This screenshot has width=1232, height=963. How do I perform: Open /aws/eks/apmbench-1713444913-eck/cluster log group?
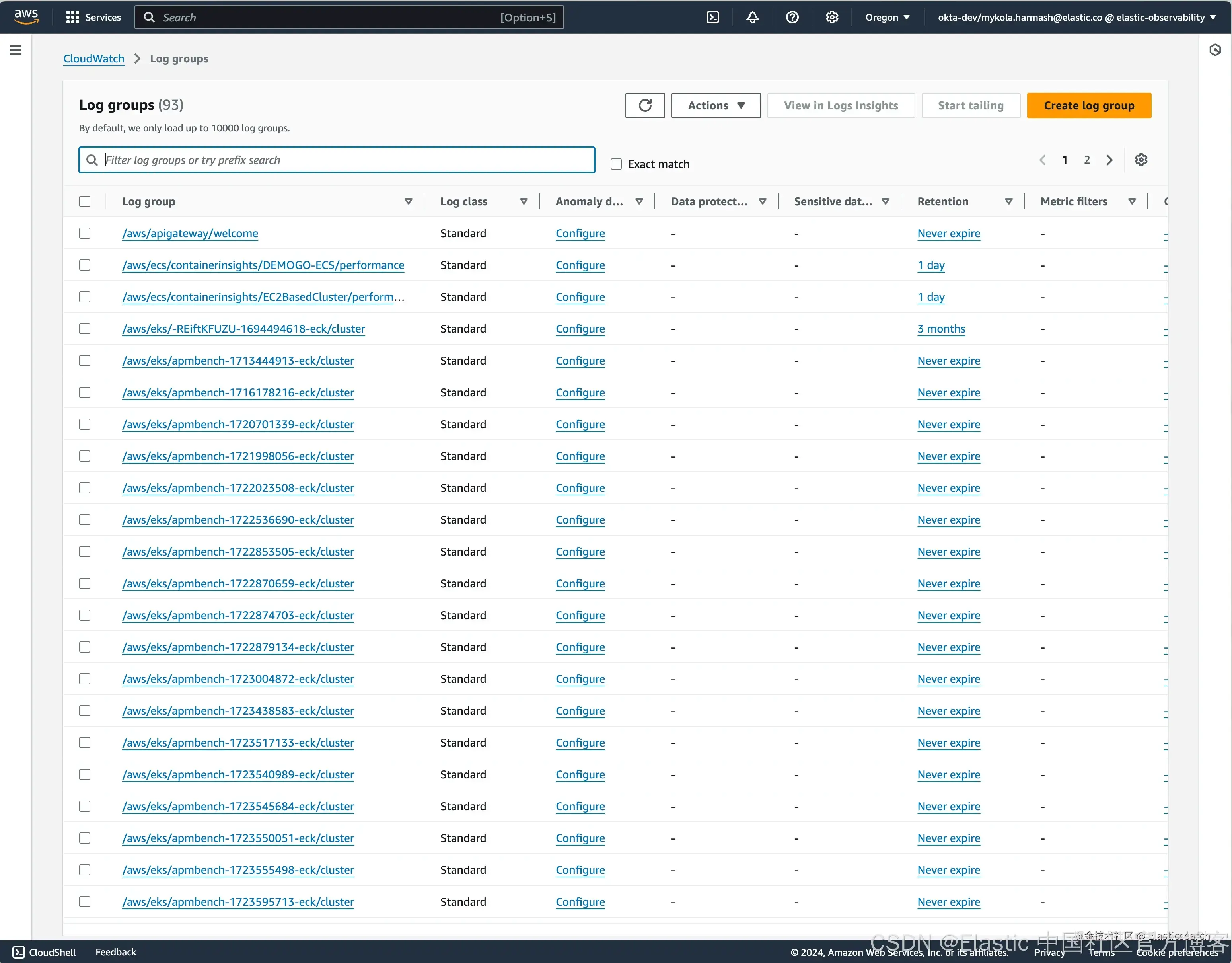coord(238,361)
